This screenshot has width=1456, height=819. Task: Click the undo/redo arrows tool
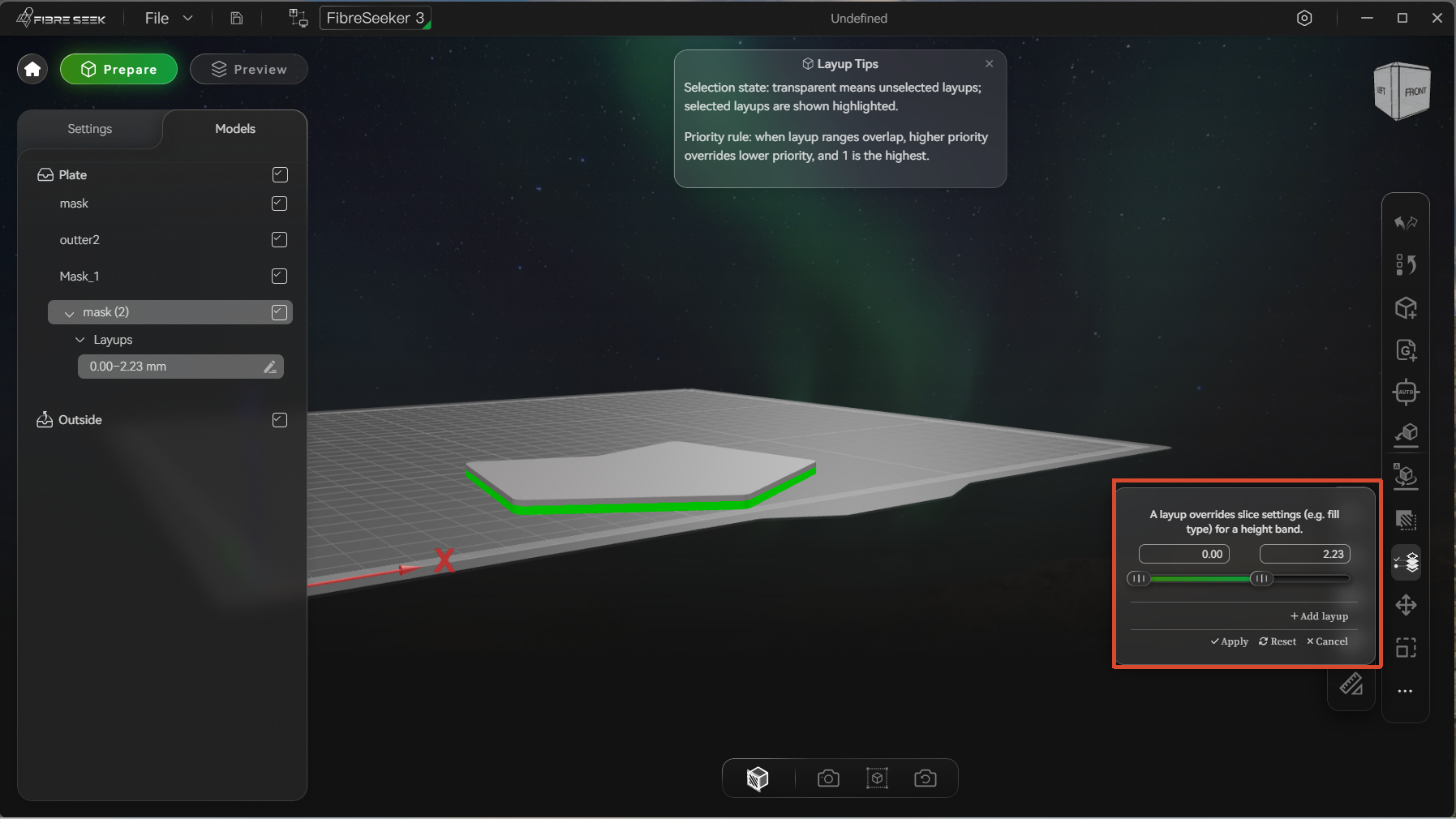click(1406, 222)
